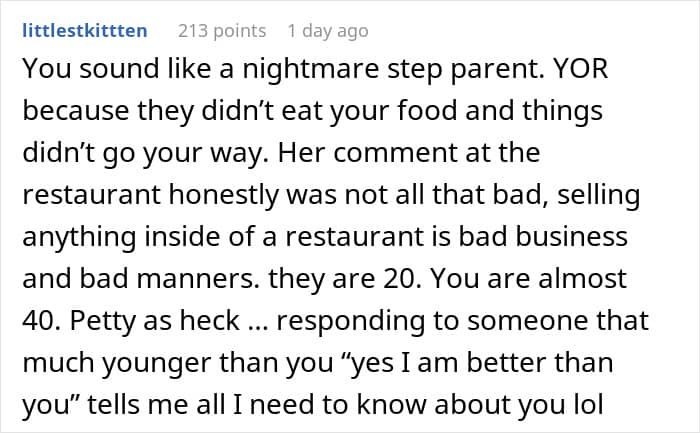Click the line starting 'anything inside of a restaurant'
The width and height of the screenshot is (700, 433).
point(325,238)
